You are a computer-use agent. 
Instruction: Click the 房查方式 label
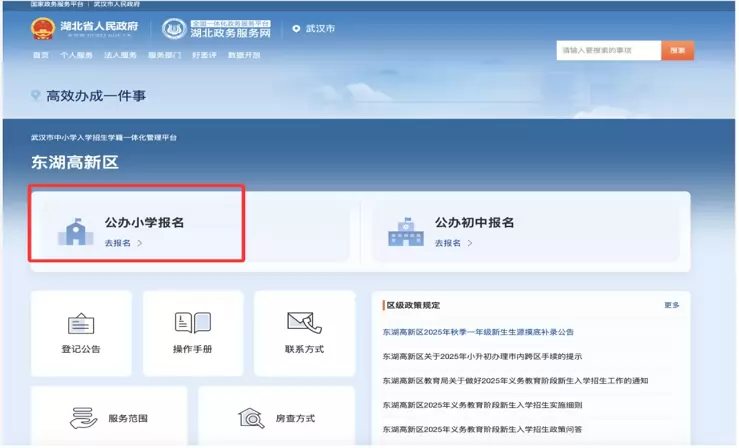tap(295, 418)
